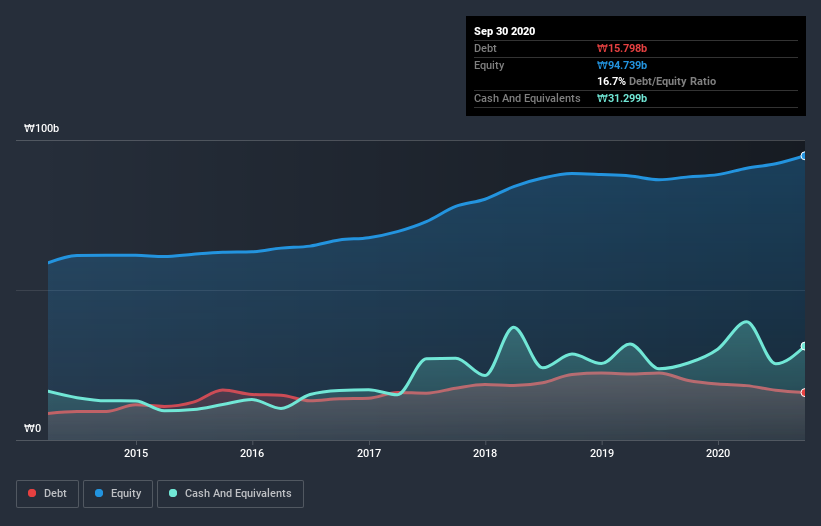The image size is (821, 526).
Task: Toggle Cash And Equivalents legend button
Action: [230, 494]
